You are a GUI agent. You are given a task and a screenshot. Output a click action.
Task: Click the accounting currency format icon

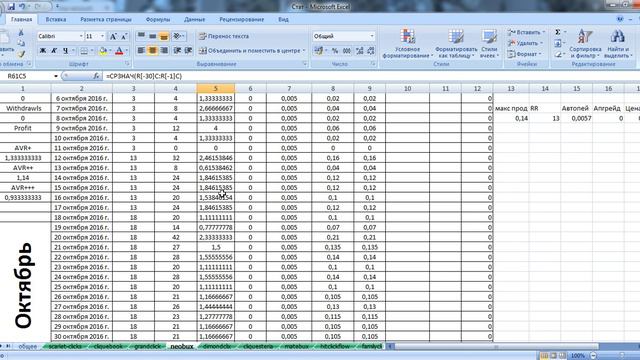tap(319, 51)
